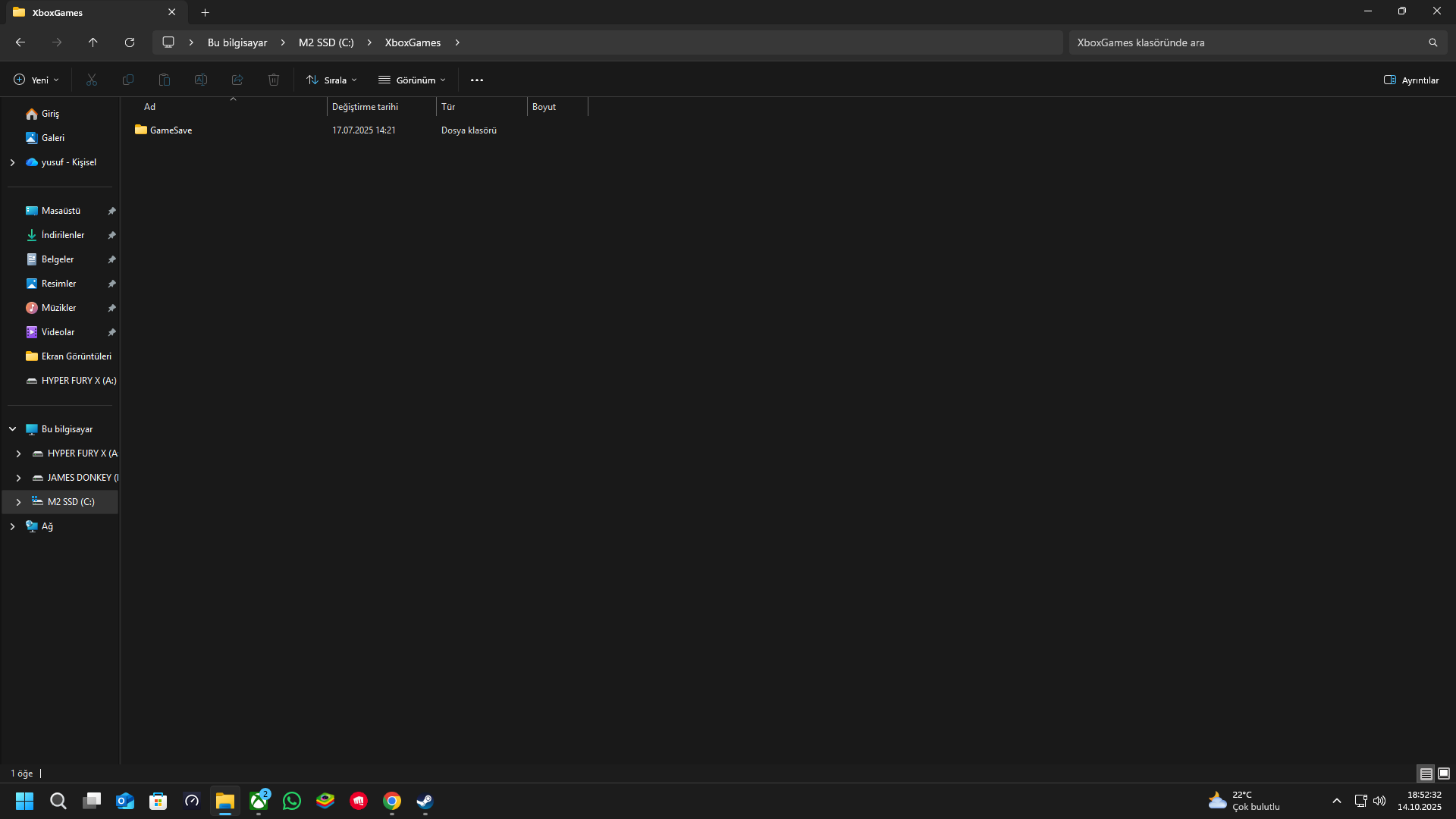Click the add new tab plus icon

point(205,12)
